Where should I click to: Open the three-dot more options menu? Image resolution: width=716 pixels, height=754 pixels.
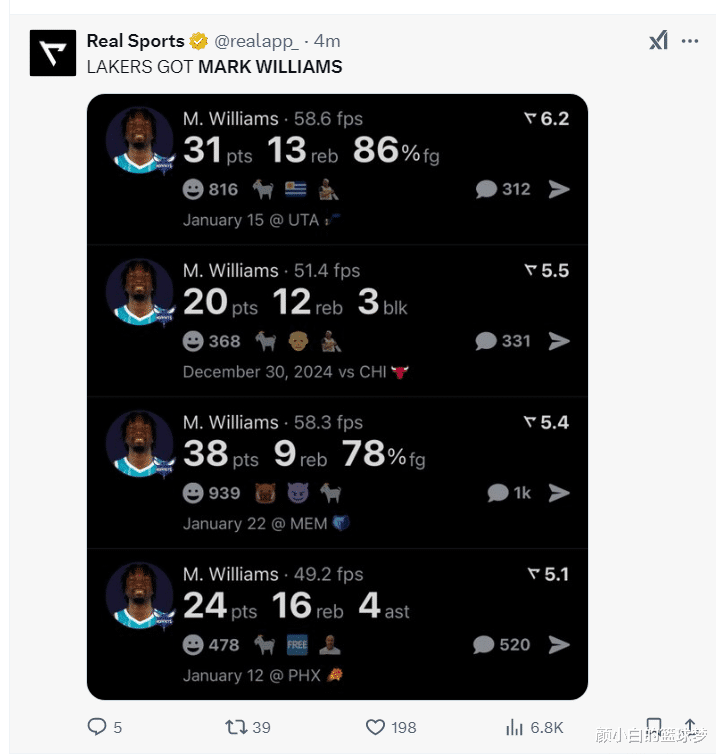click(690, 41)
